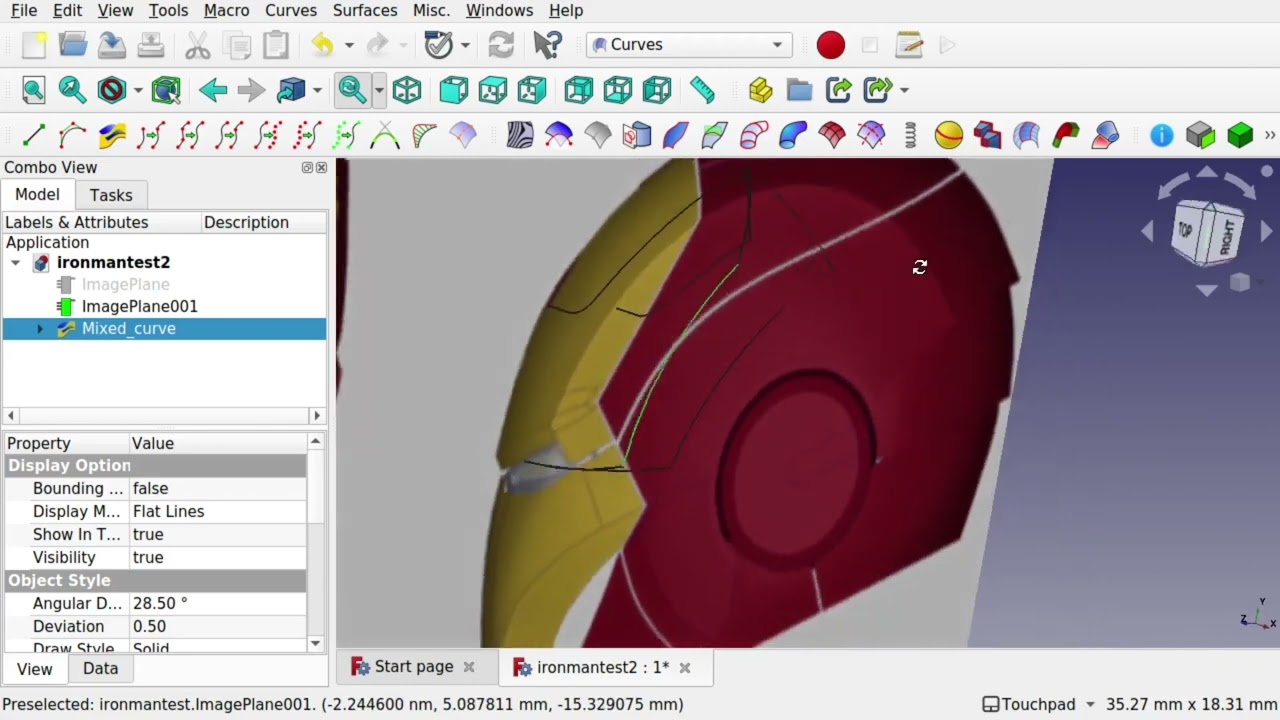Viewport: 1280px width, 720px height.
Task: Click the navigation cube TOP face
Action: tap(1186, 229)
